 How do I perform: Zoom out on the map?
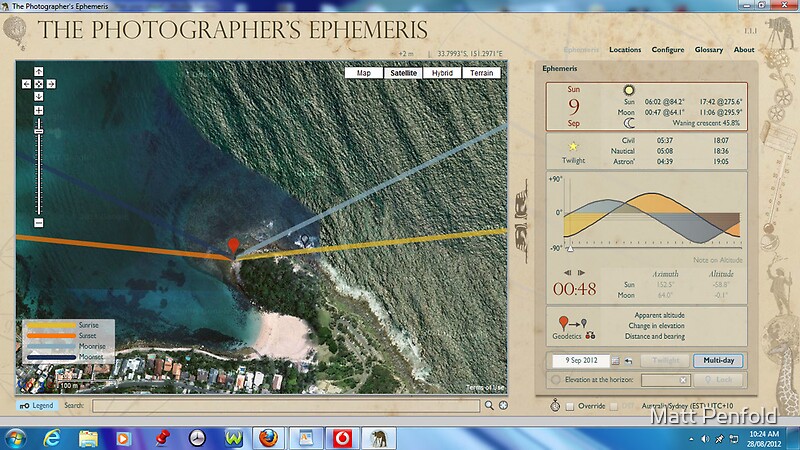pos(39,223)
